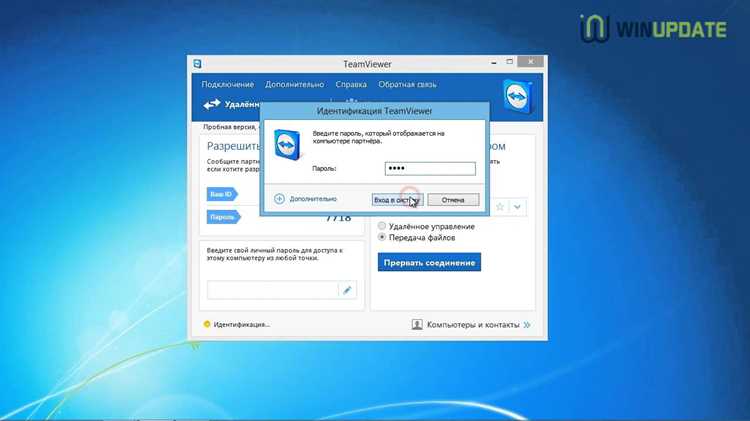Focus the Пароль input field in the dialog
Image resolution: width=750 pixels, height=421 pixels.
(x=430, y=168)
